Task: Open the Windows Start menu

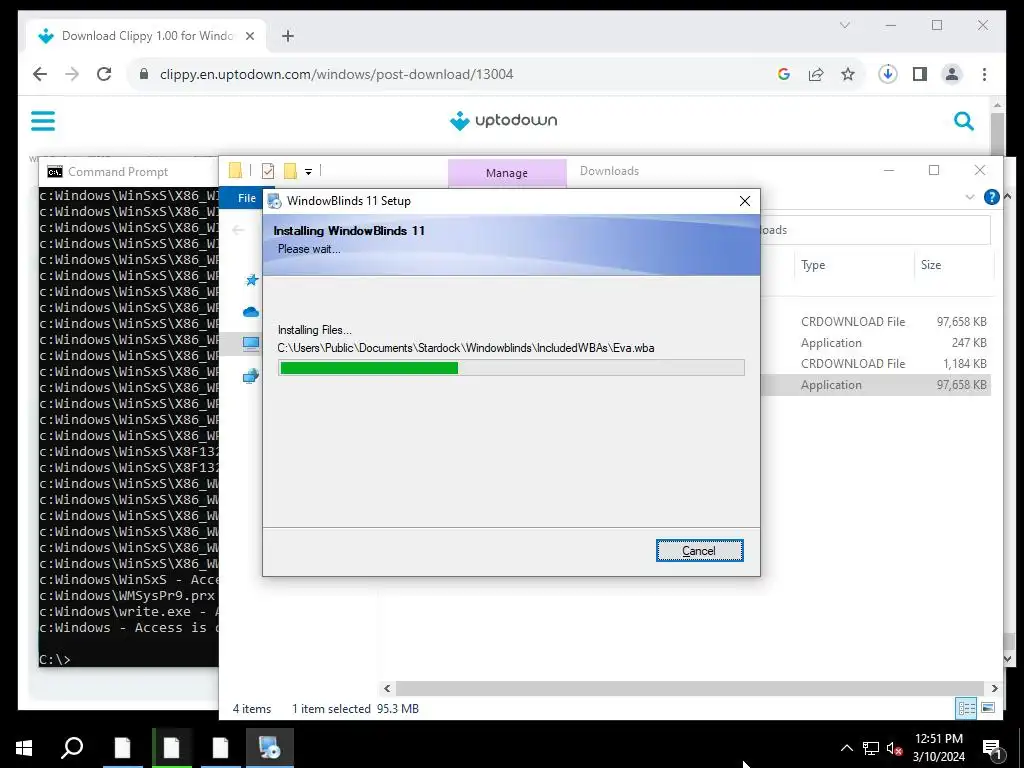Action: pos(24,748)
